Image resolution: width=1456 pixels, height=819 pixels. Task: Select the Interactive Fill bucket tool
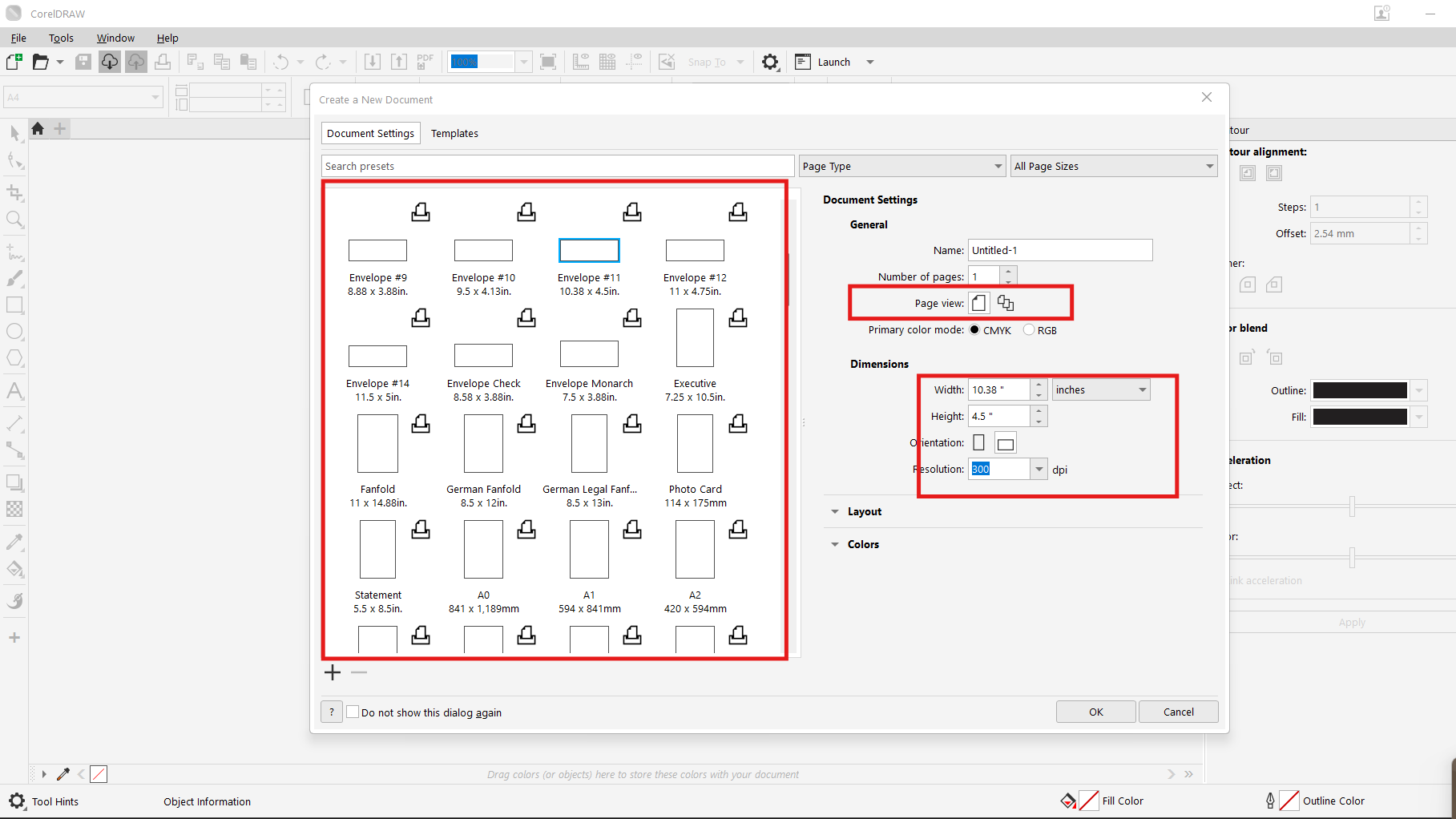14,570
